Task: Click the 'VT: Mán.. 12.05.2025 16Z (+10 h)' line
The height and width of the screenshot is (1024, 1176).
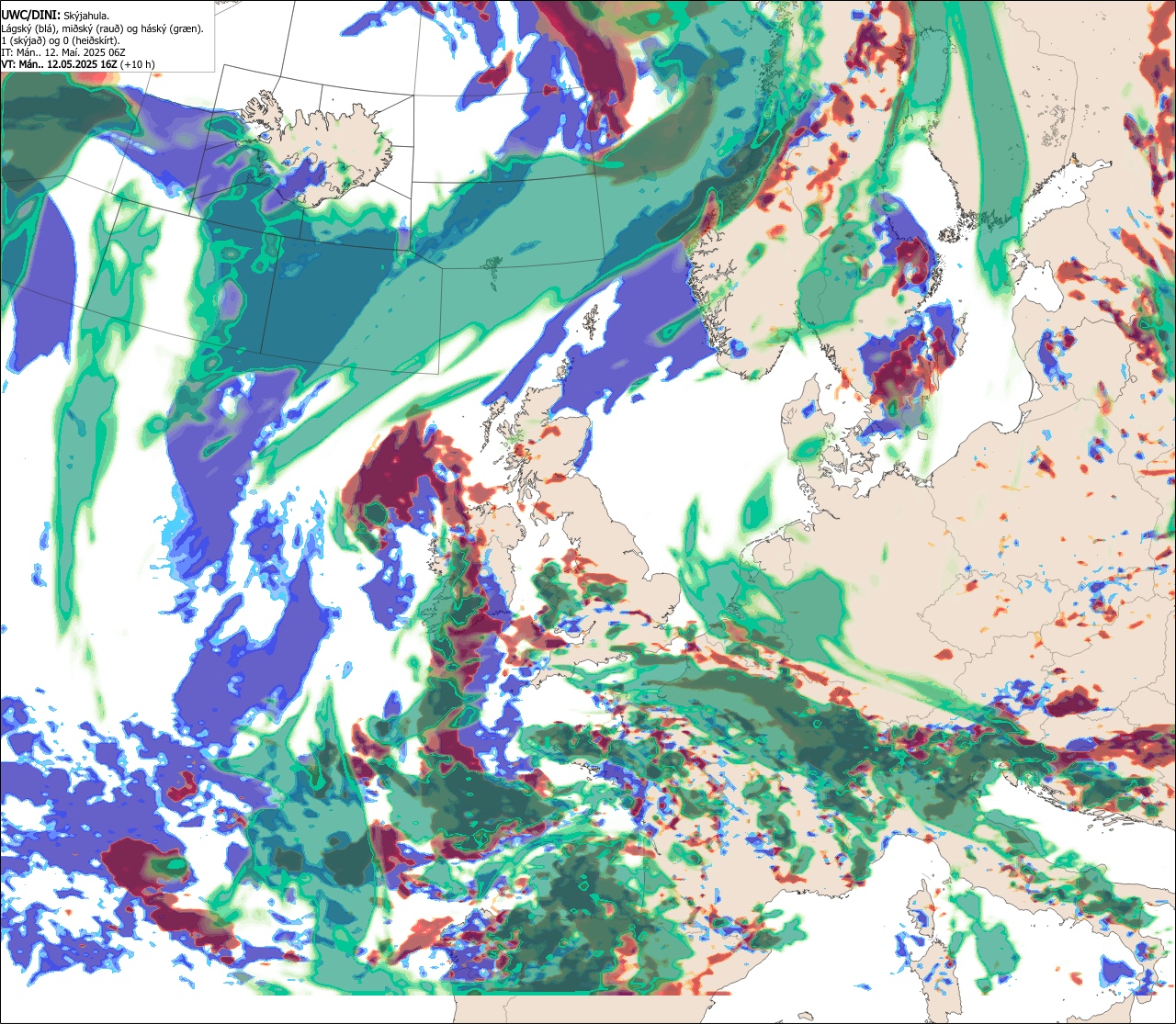Action: [x=78, y=64]
